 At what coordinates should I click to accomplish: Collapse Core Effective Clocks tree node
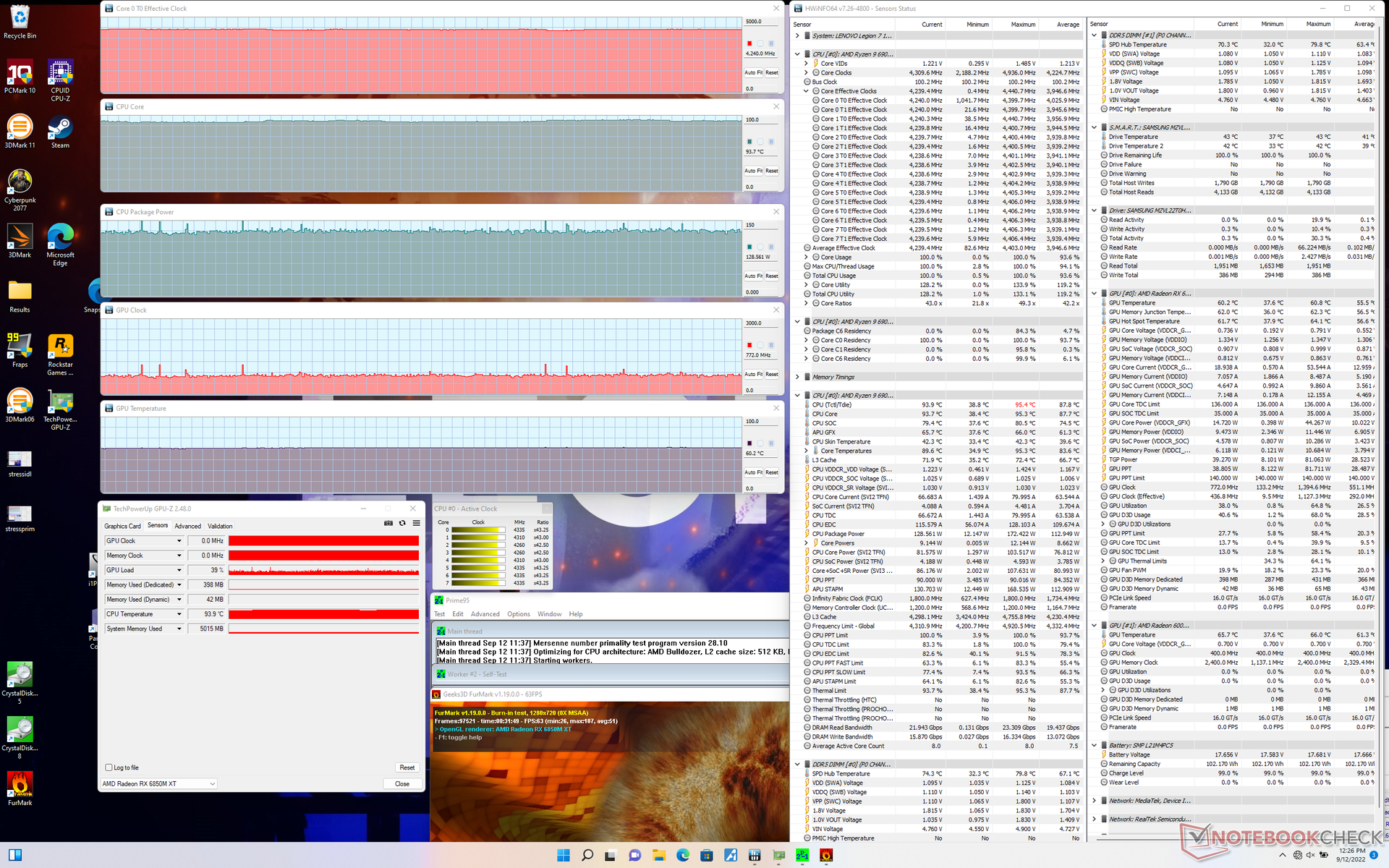coord(807,91)
